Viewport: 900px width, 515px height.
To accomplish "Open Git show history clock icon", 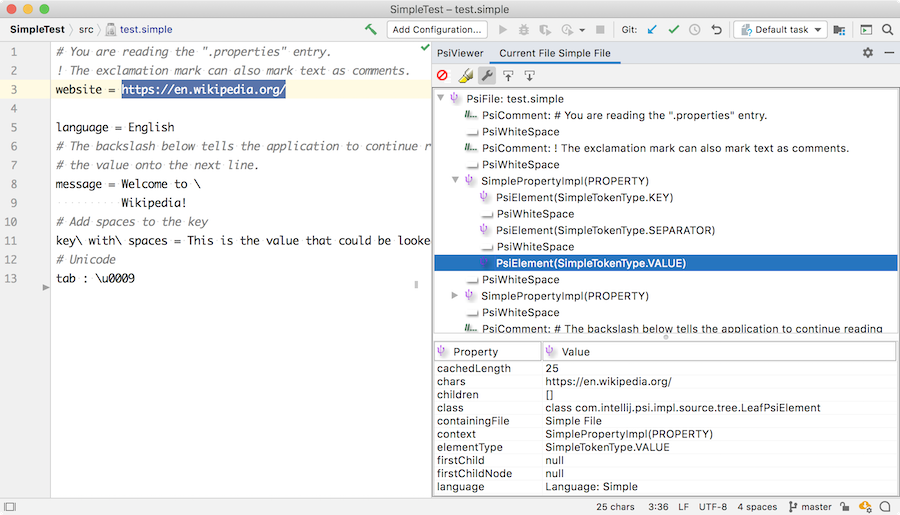I will tap(695, 30).
